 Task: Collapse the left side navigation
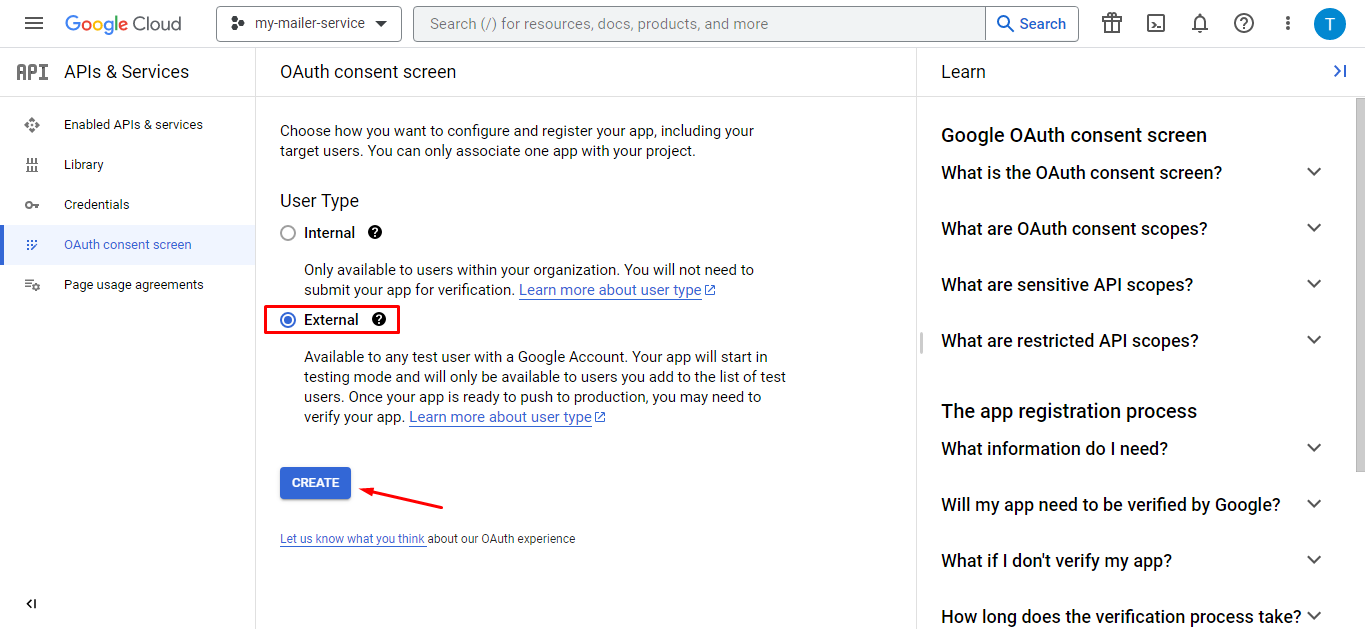[x=30, y=603]
